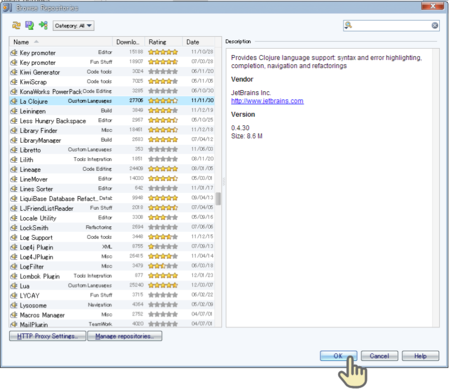Screen dimensions: 450x389
Task: Select the LockSmith plugin name
Action: click(x=34, y=228)
